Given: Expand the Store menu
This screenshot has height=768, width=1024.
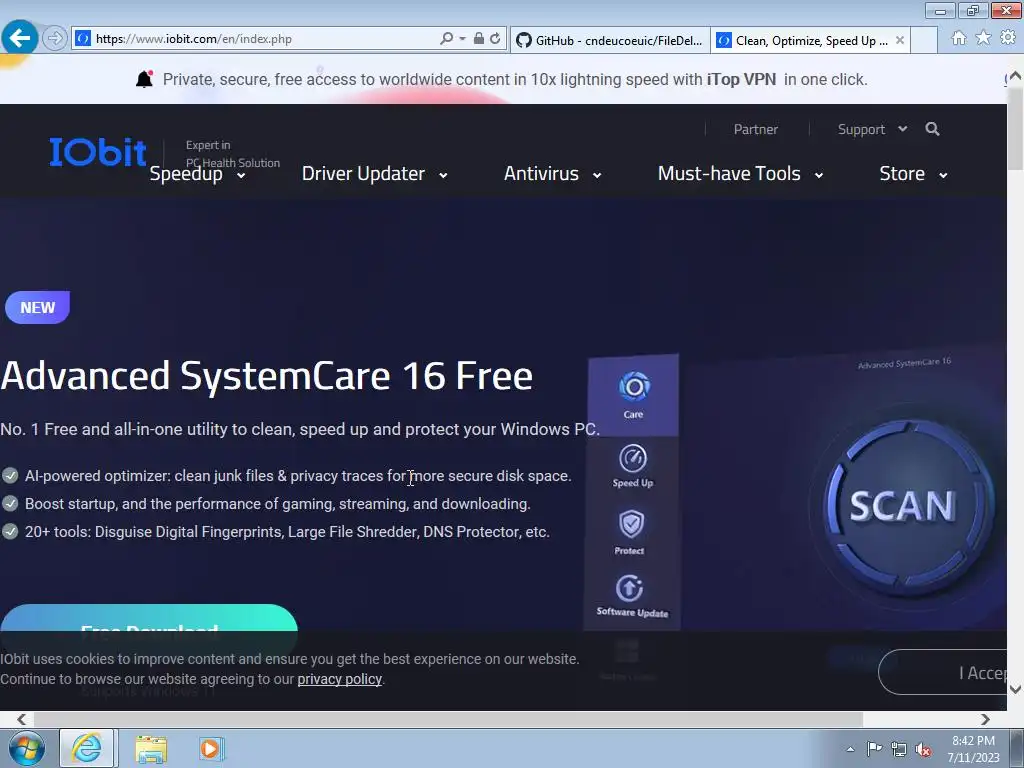Looking at the screenshot, I should [914, 174].
